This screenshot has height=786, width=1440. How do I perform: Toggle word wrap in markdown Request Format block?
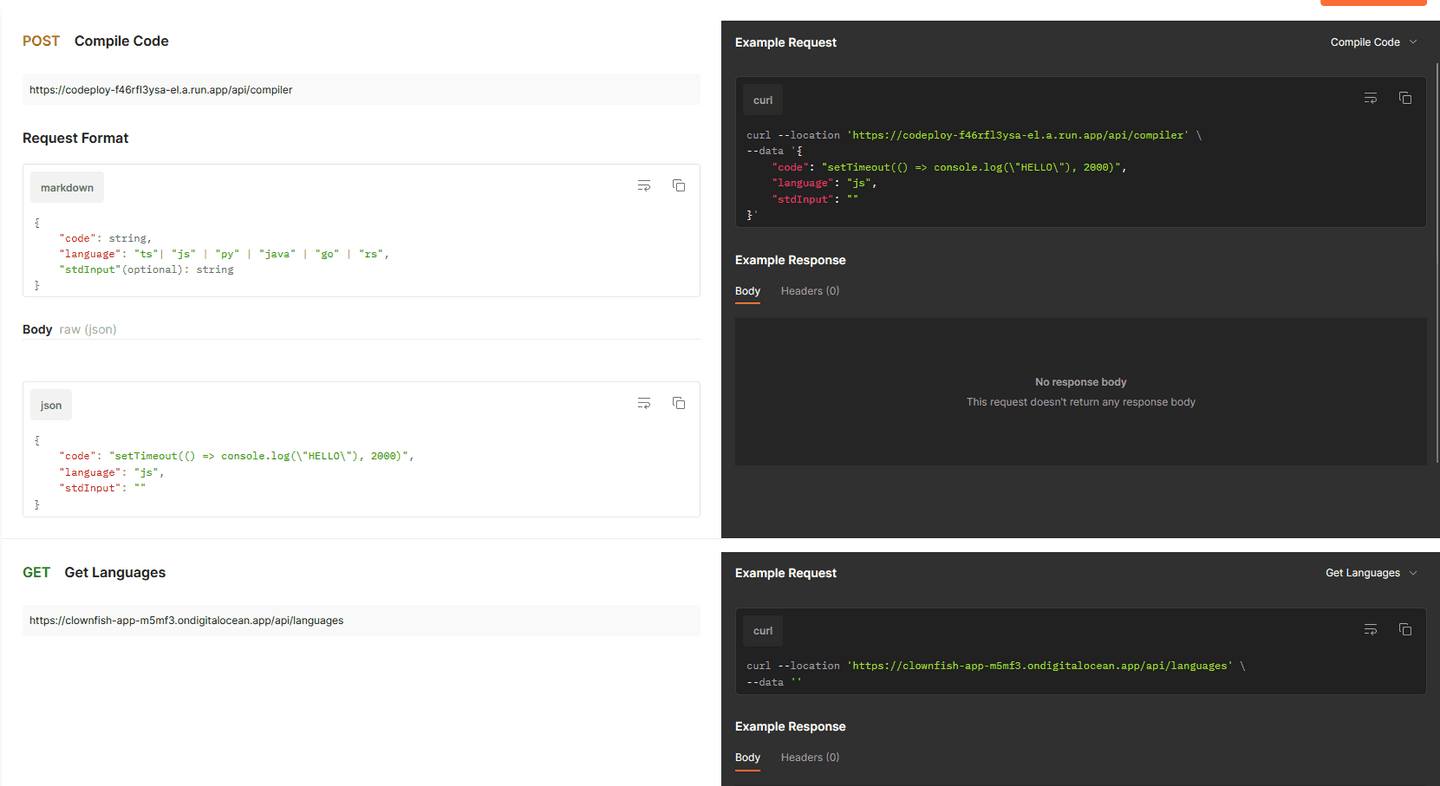click(644, 186)
